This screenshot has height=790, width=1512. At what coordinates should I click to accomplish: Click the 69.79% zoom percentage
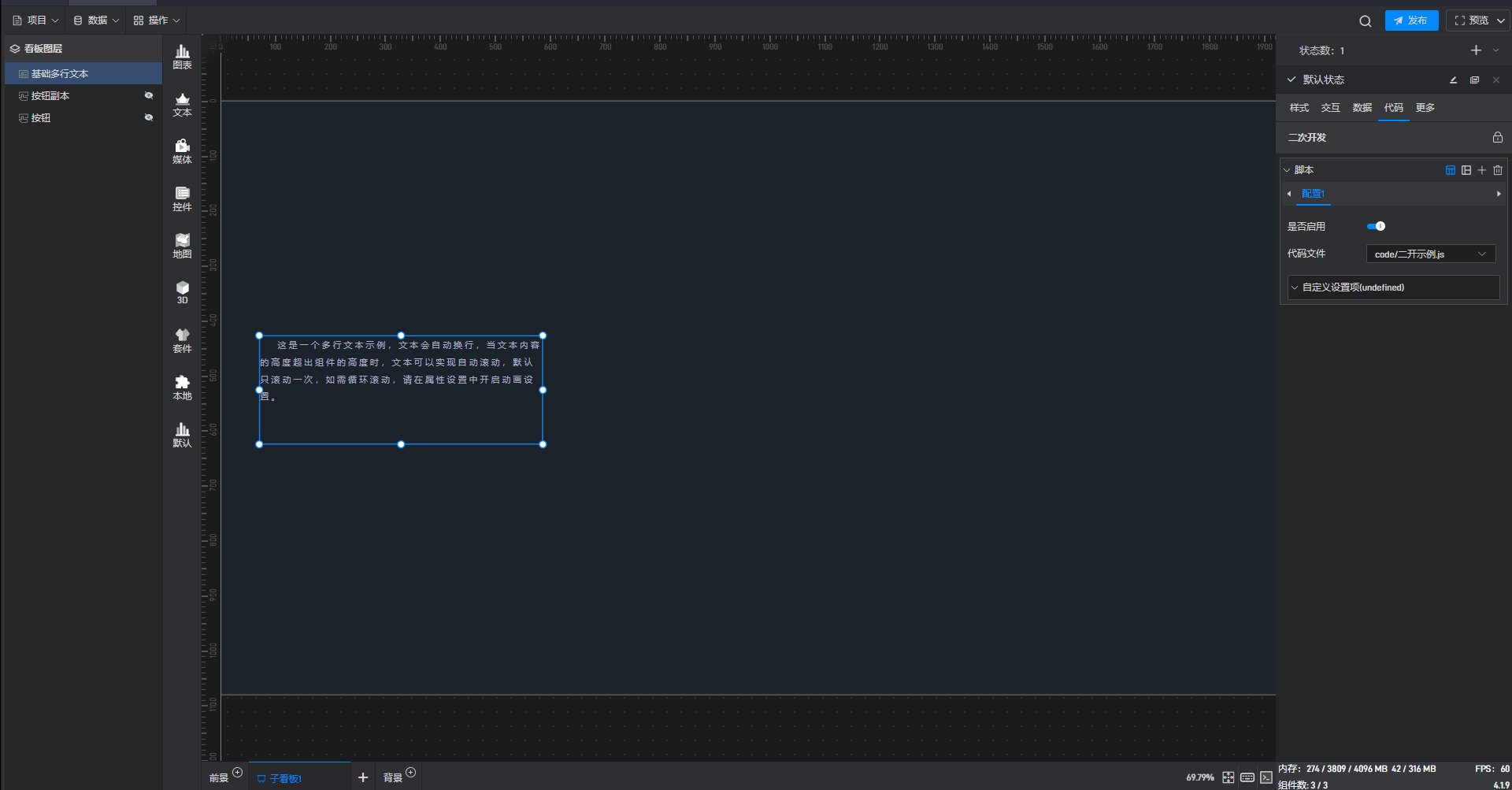pyautogui.click(x=1200, y=777)
